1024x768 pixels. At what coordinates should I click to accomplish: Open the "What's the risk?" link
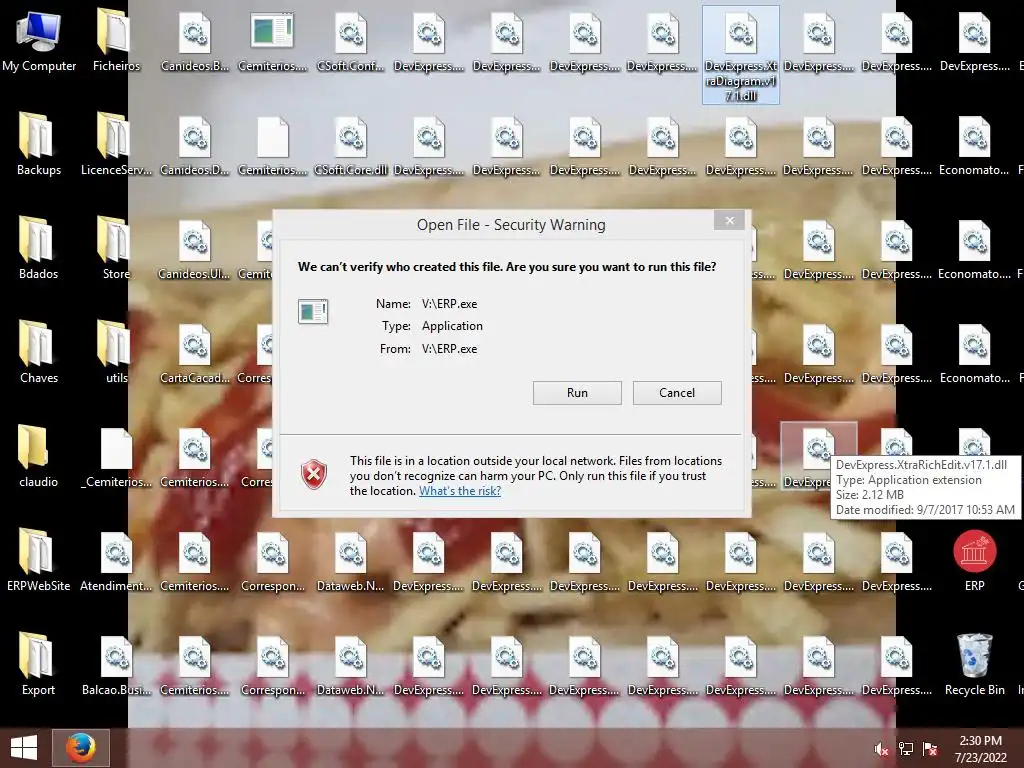(x=460, y=490)
